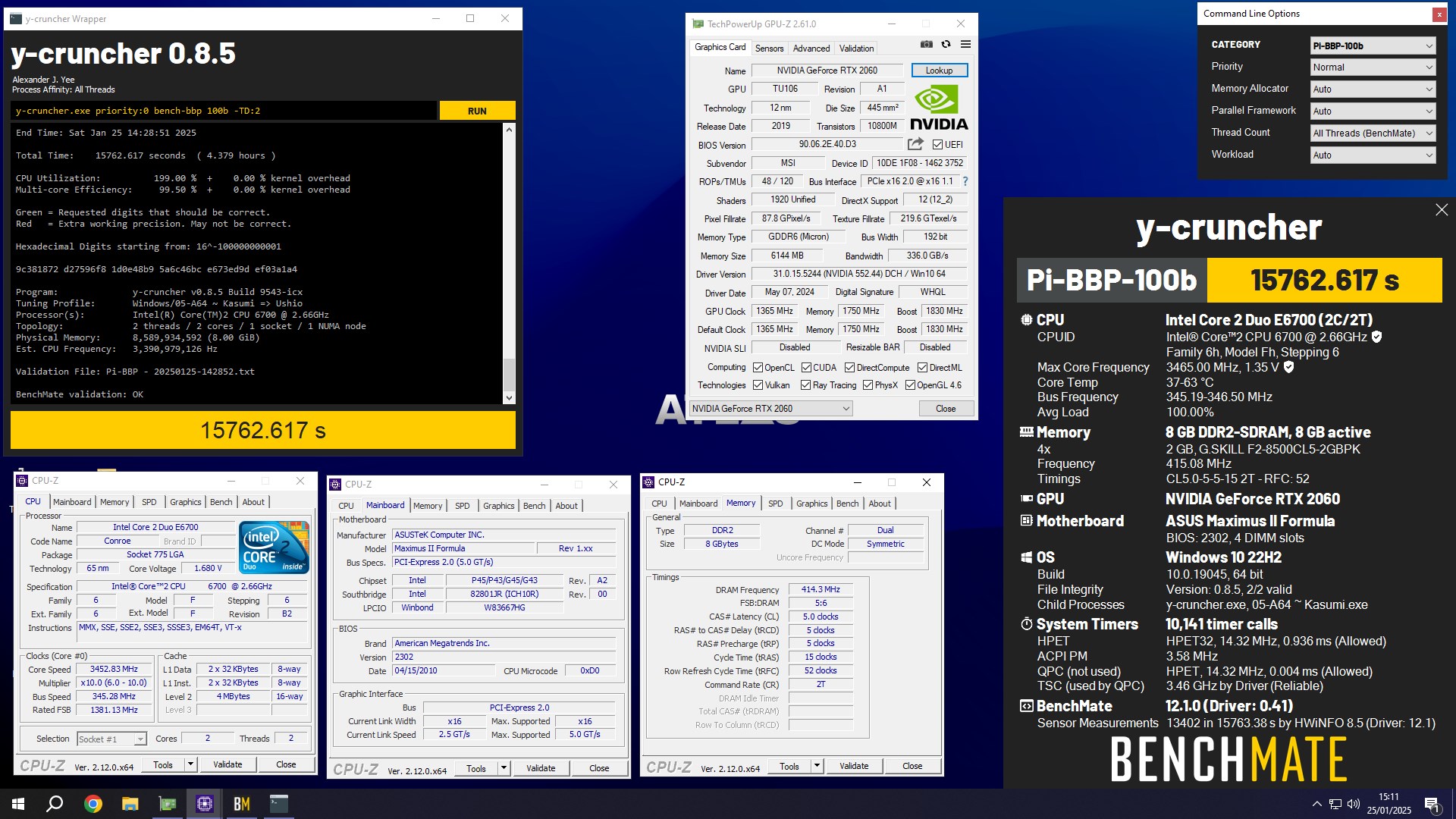Click System Timers clock icon in BenchMate
1456x819 pixels.
click(x=1027, y=624)
